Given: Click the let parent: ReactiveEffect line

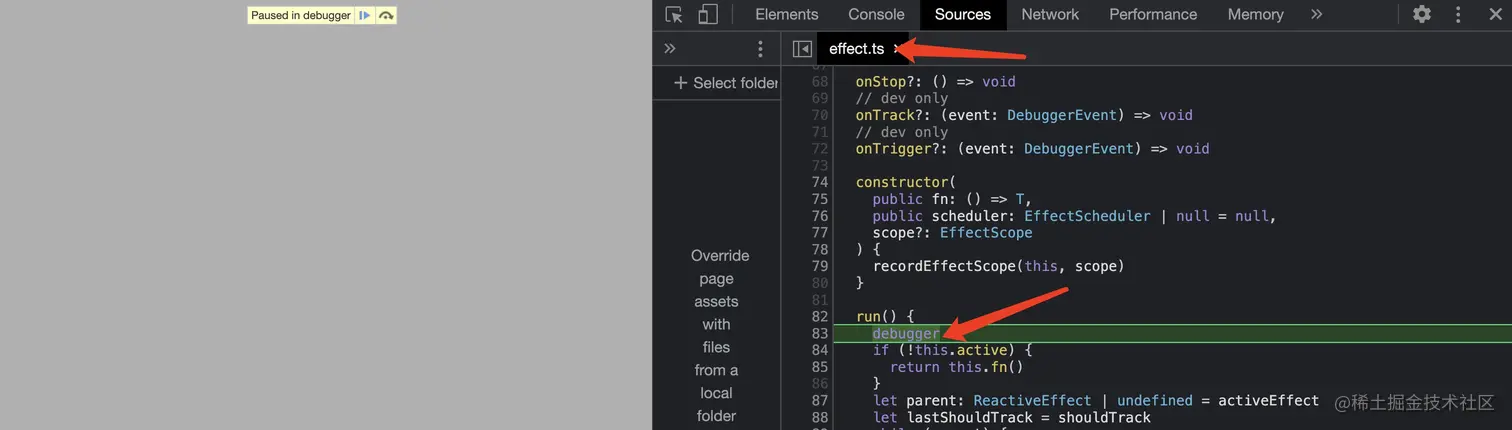Looking at the screenshot, I should 1095,400.
